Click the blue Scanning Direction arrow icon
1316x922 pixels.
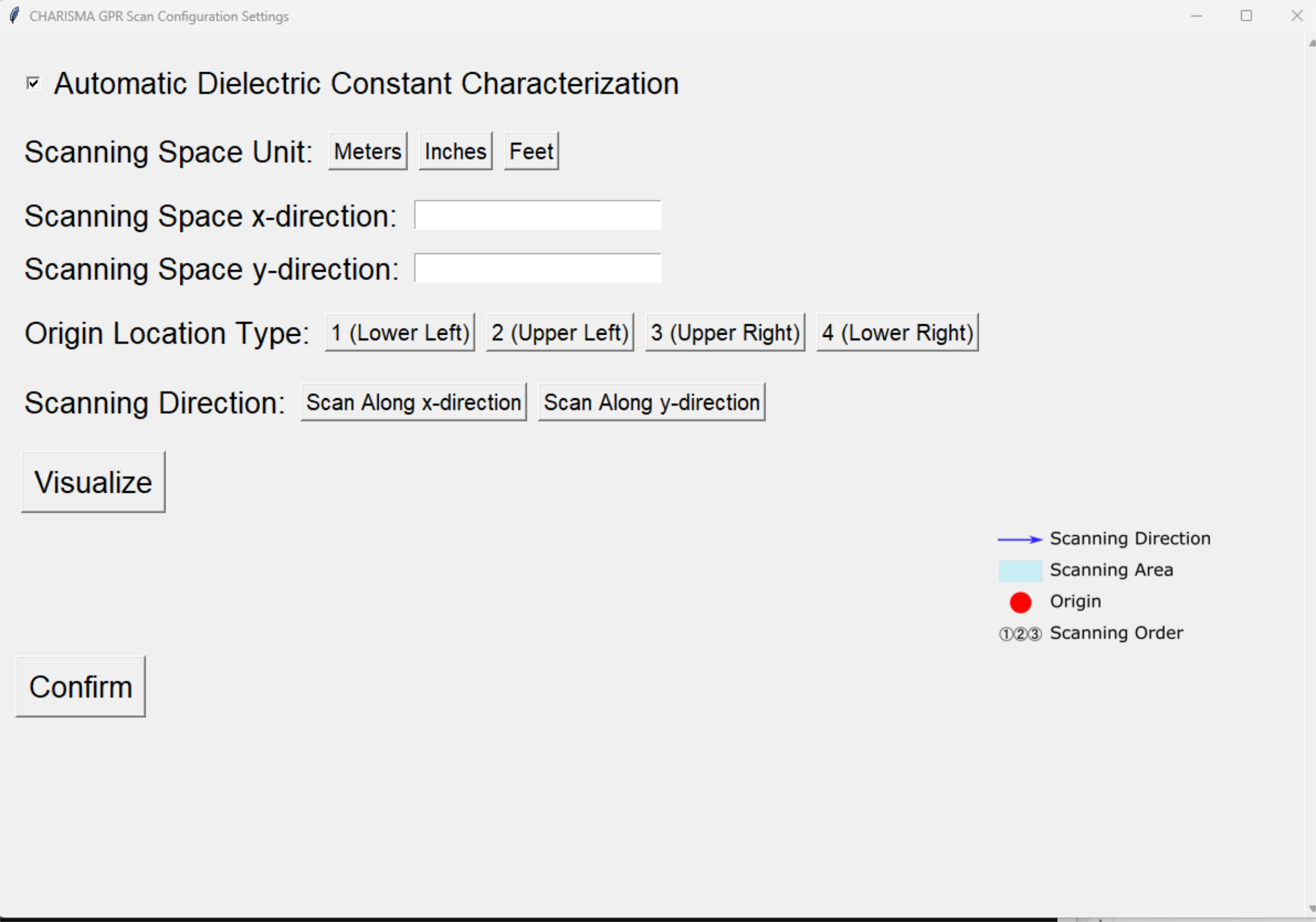click(1019, 540)
